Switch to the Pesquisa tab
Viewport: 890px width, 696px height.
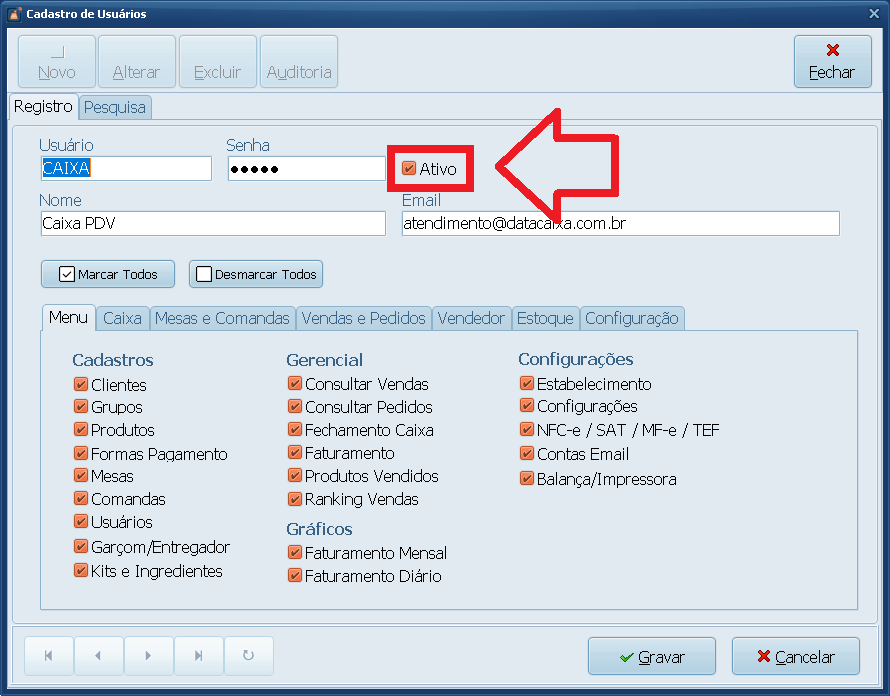[x=115, y=107]
